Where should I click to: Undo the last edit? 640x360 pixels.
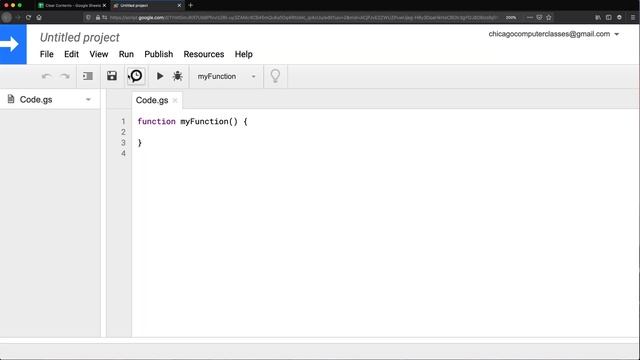coord(47,76)
